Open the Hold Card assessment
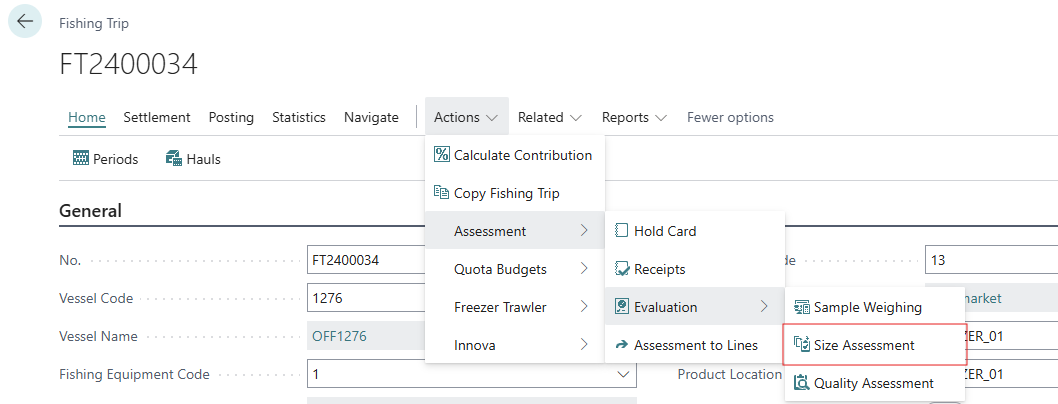This screenshot has height=404, width=1058. pyautogui.click(x=664, y=231)
